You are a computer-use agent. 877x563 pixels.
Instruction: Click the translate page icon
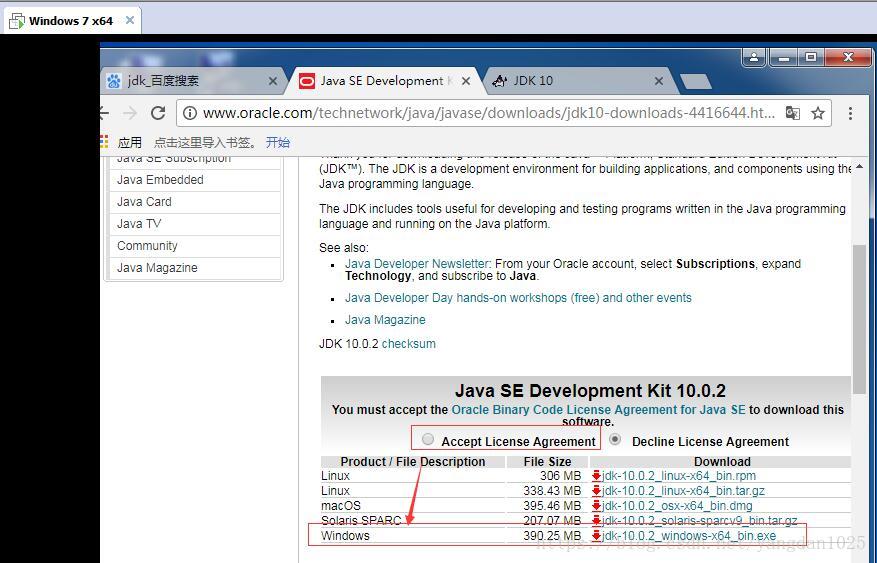pyautogui.click(x=793, y=113)
